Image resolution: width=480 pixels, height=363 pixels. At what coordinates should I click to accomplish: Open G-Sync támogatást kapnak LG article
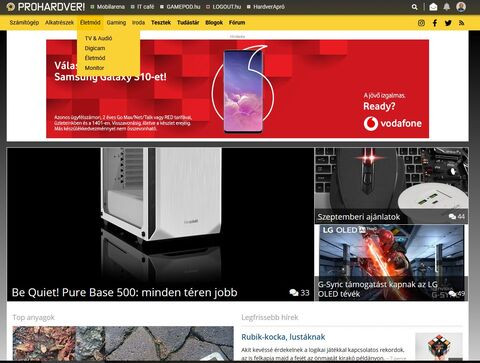click(377, 289)
